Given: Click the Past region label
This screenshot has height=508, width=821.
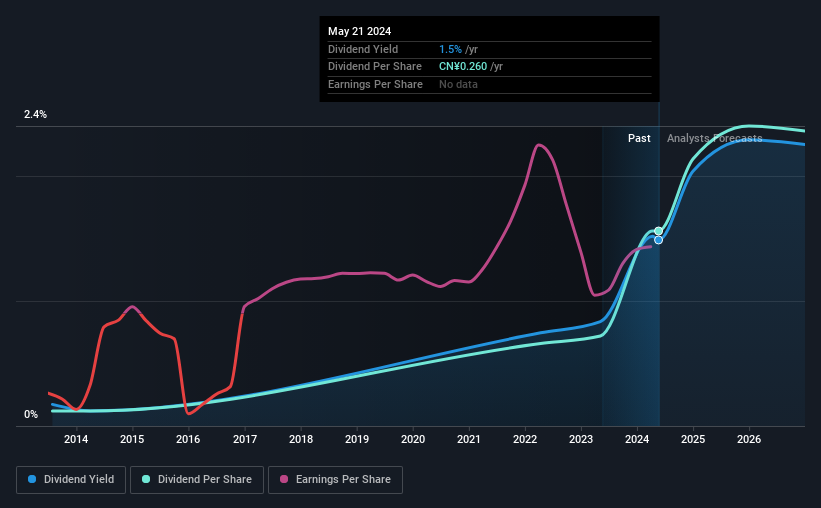Looking at the screenshot, I should point(639,138).
